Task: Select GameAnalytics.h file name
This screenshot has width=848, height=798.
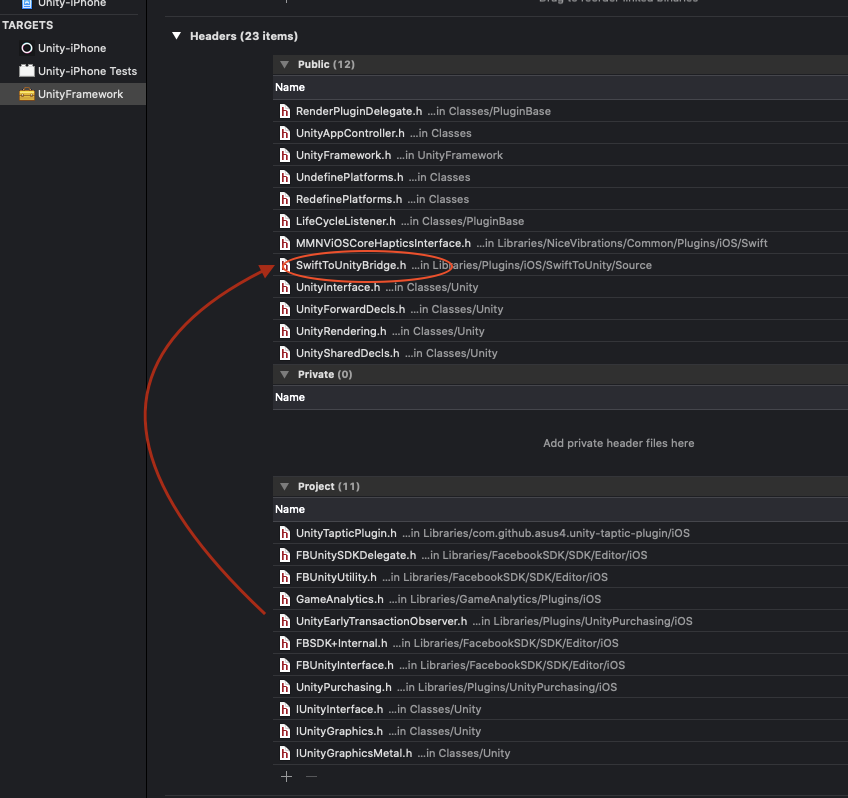Action: pos(340,599)
